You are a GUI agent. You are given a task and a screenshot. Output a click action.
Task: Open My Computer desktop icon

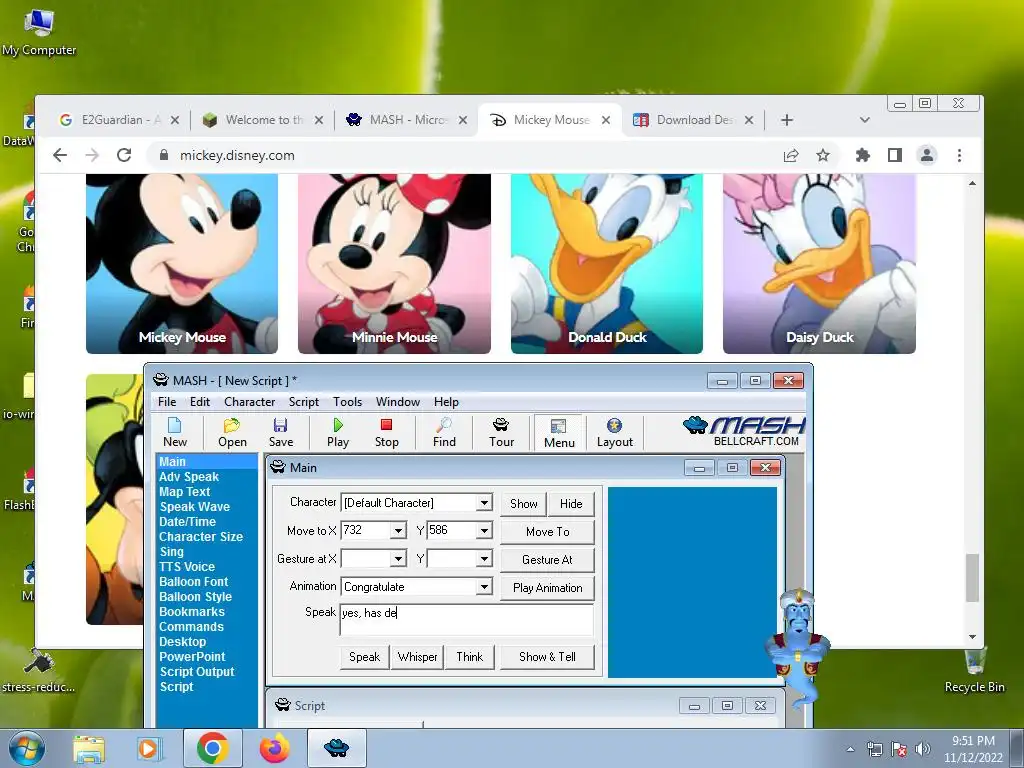click(x=39, y=32)
